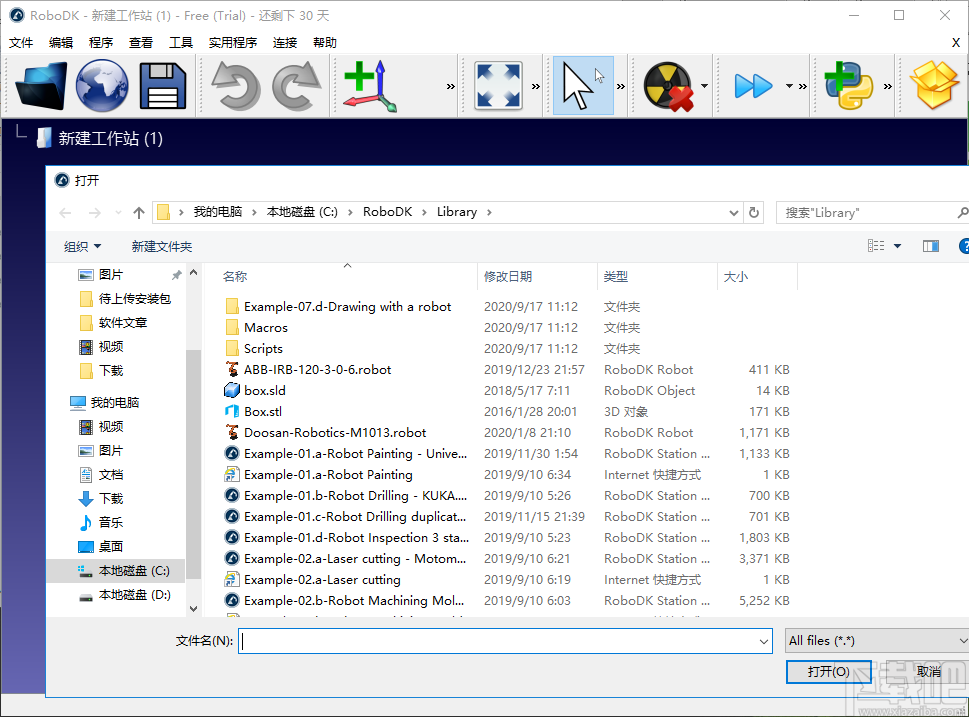Add a reference frame icon

pyautogui.click(x=370, y=86)
